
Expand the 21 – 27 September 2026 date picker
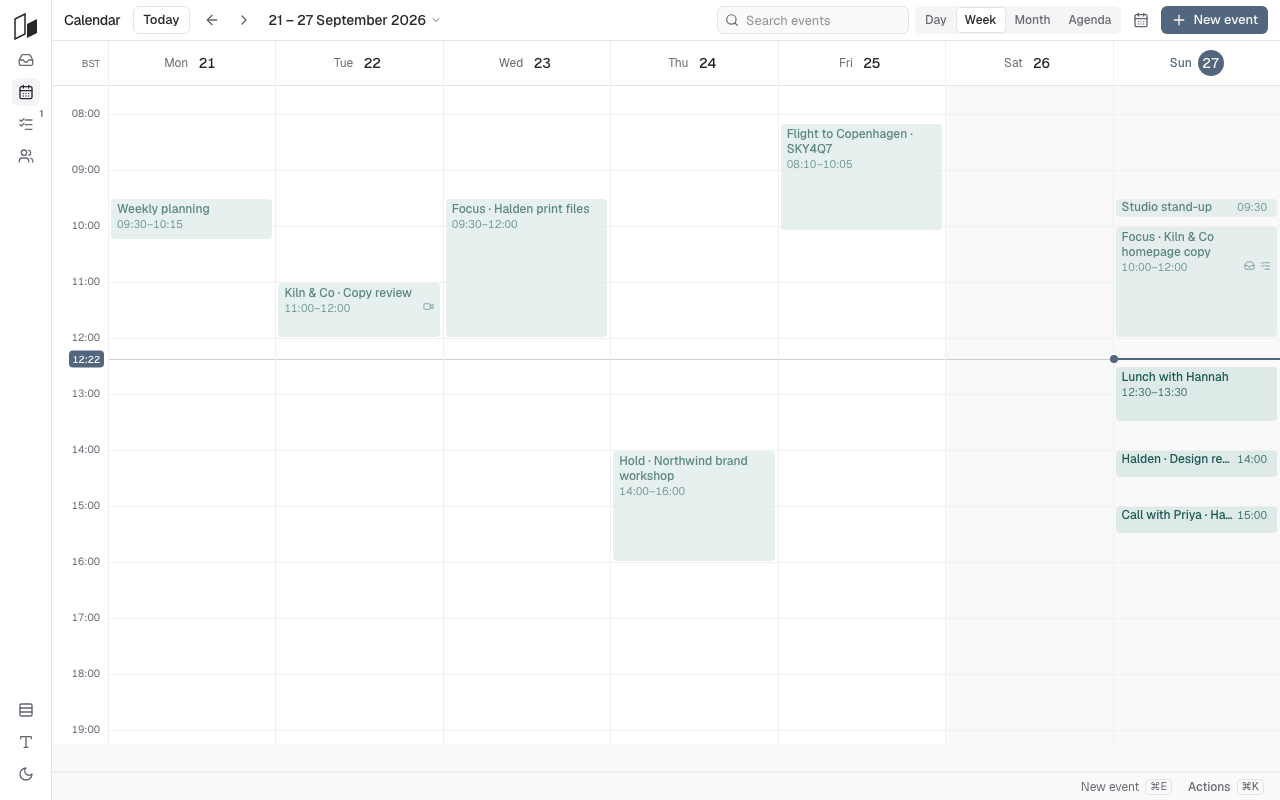[354, 20]
